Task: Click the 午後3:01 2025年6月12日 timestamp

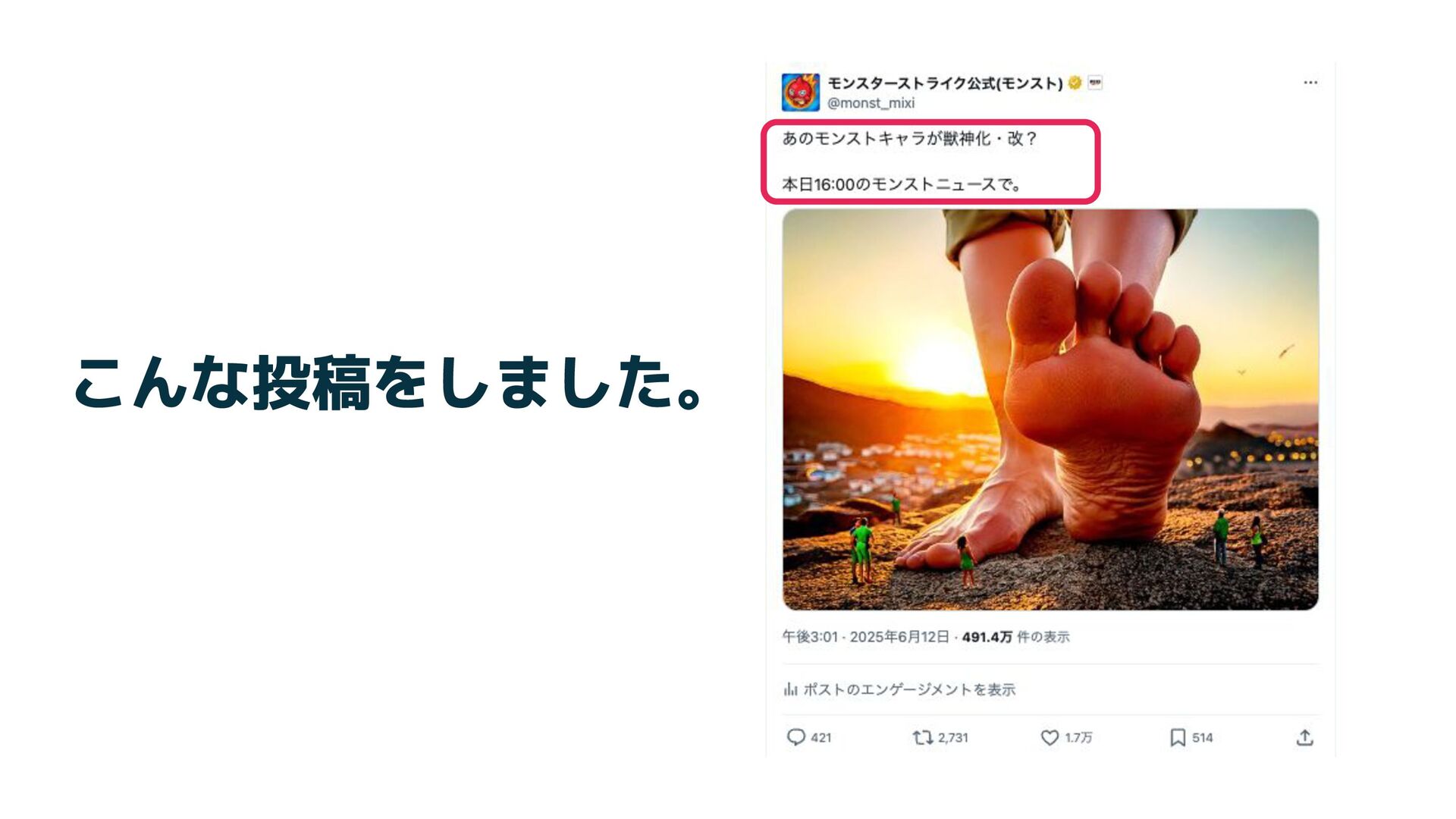Action: coord(865,637)
